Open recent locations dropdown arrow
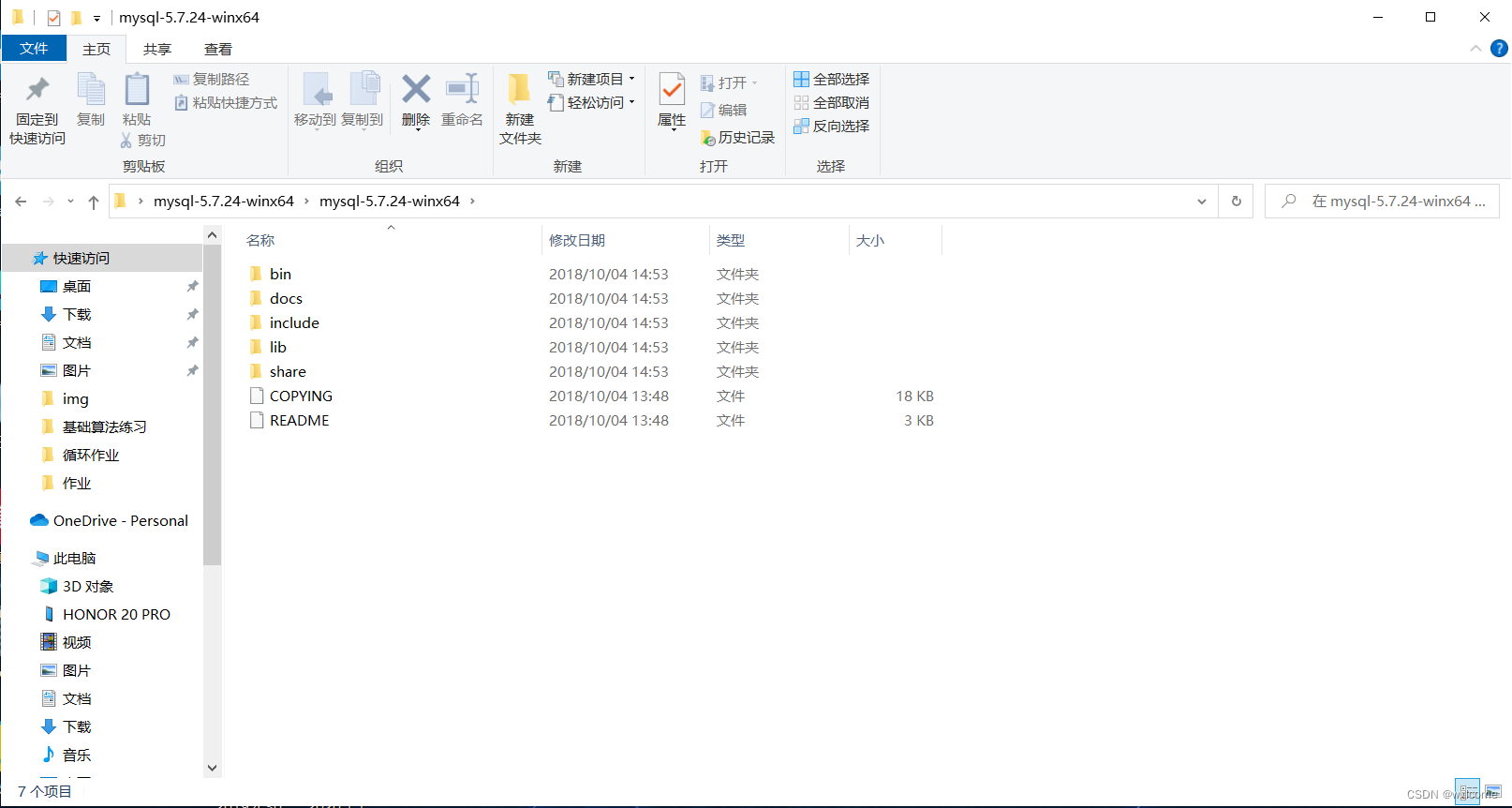Image resolution: width=1512 pixels, height=808 pixels. click(70, 201)
